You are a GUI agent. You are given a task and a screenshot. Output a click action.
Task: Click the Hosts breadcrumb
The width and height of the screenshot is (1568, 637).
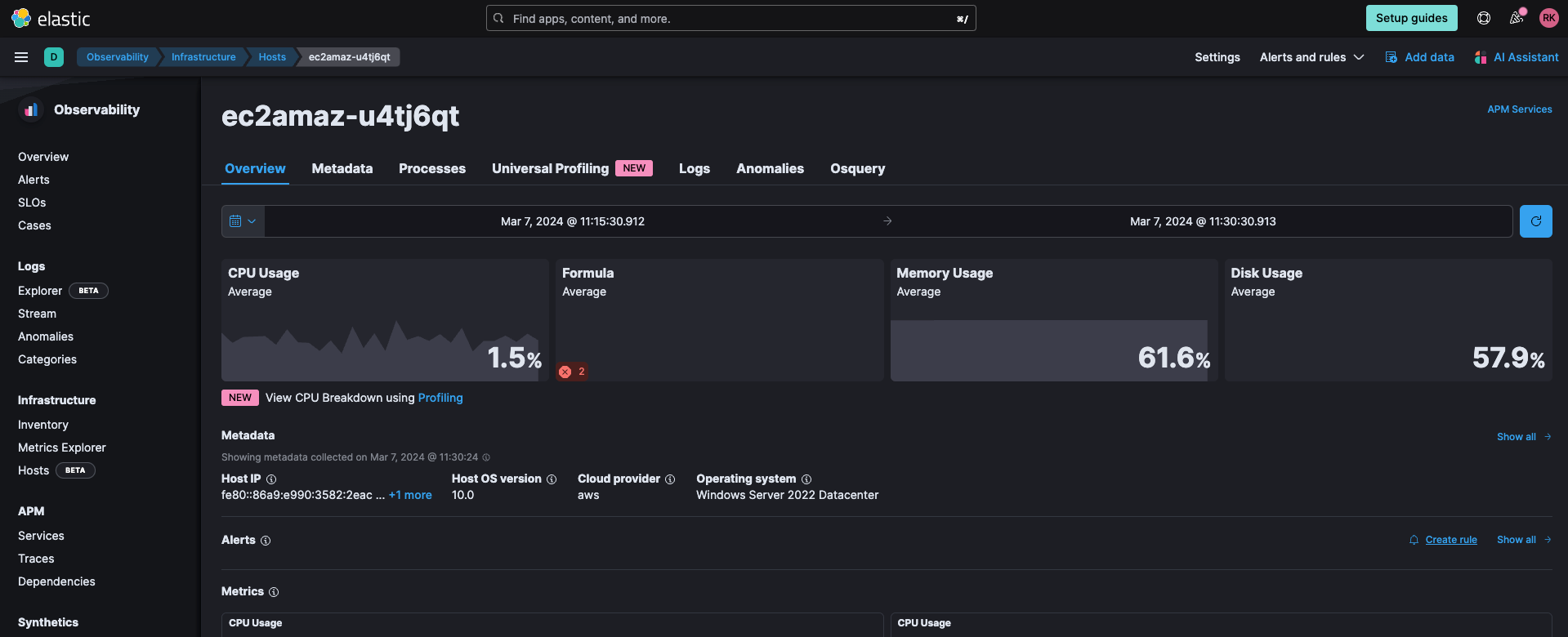pyautogui.click(x=272, y=57)
